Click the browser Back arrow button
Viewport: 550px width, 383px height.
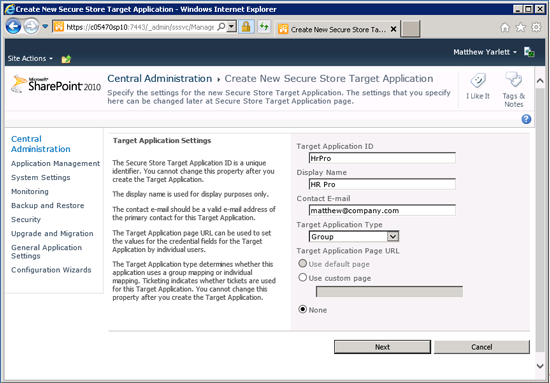13,27
